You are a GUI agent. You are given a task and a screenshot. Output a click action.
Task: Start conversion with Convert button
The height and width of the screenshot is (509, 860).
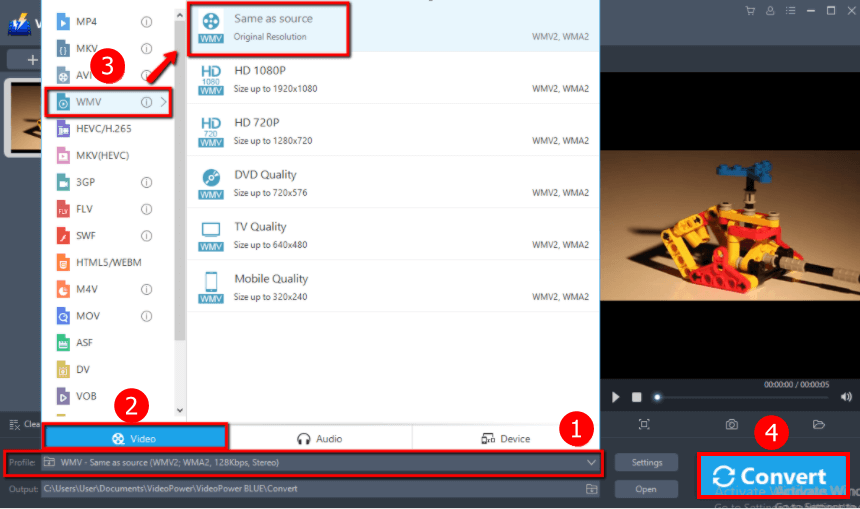click(x=773, y=476)
